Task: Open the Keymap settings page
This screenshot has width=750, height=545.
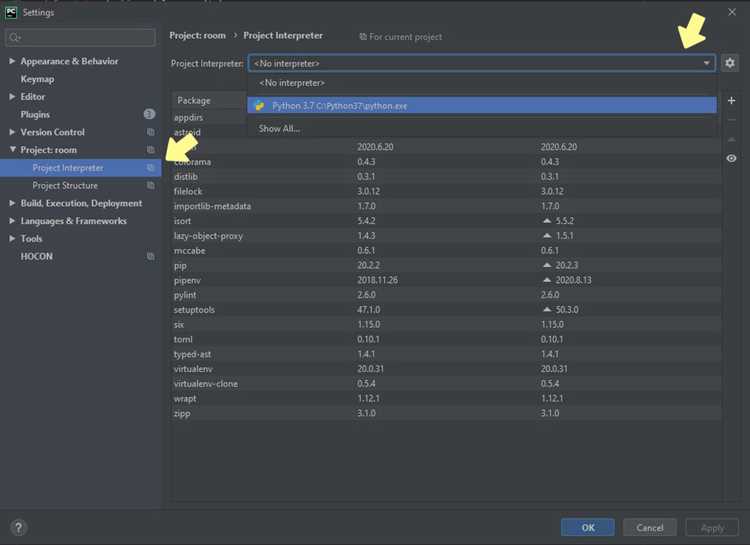Action: coord(37,79)
